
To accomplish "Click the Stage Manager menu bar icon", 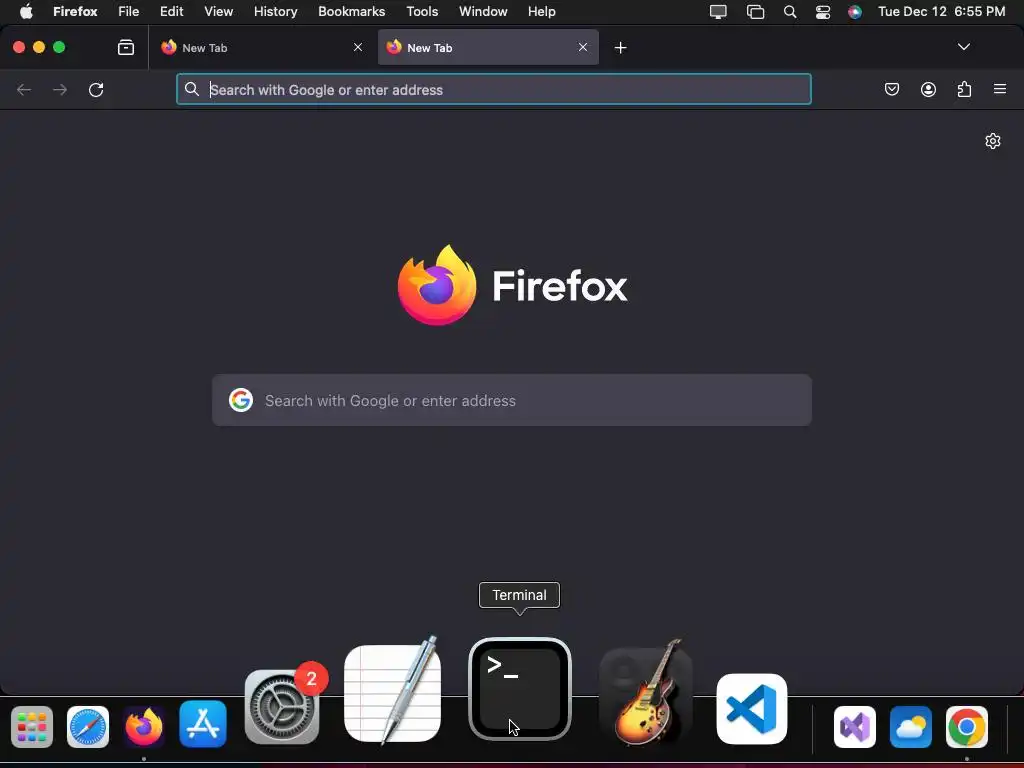I will (756, 12).
